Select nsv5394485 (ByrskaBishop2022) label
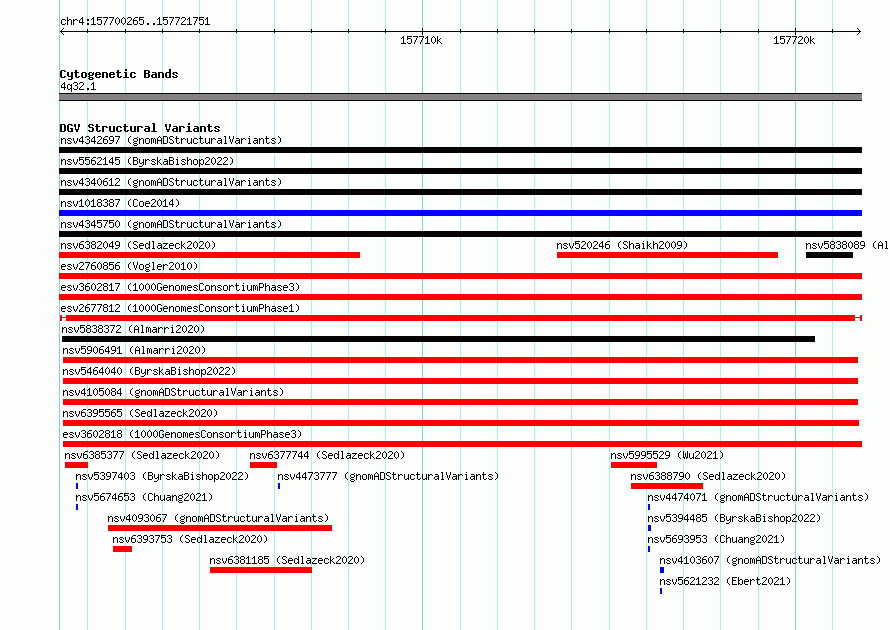Screen dimensions: 890x630 click(734, 518)
